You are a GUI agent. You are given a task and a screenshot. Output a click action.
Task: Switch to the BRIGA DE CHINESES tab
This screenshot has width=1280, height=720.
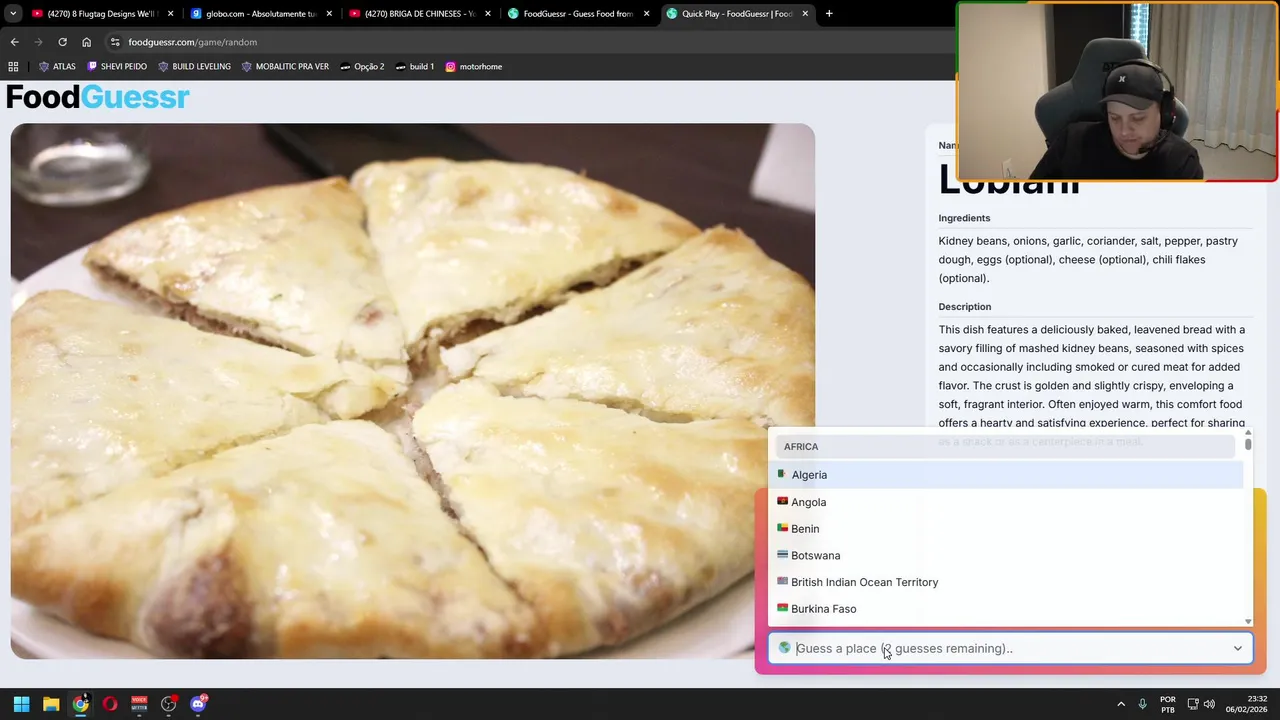click(418, 14)
